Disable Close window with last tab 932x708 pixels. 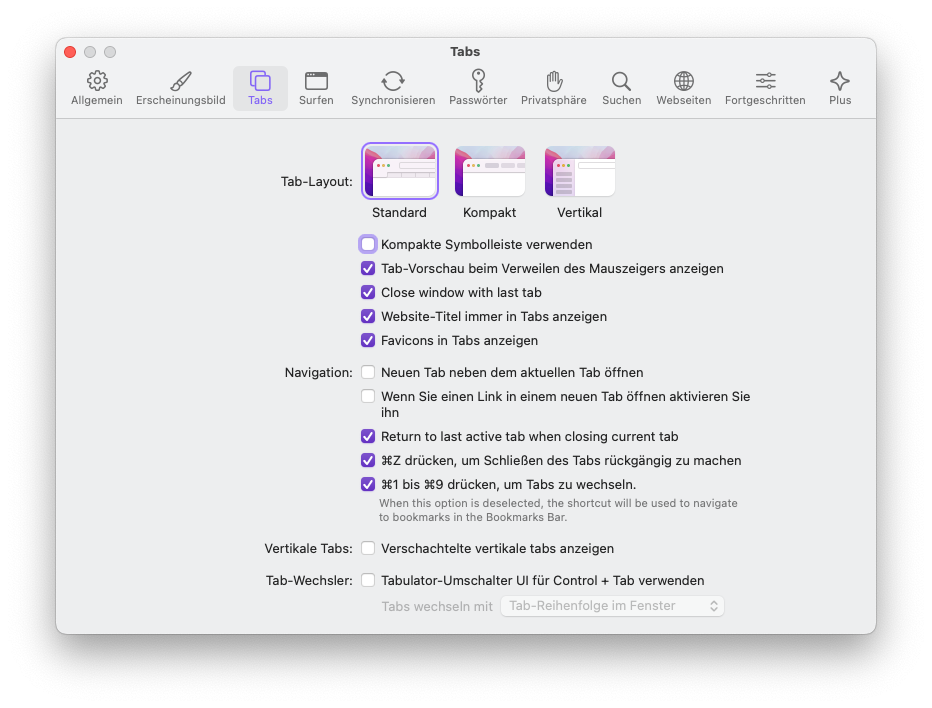368,292
